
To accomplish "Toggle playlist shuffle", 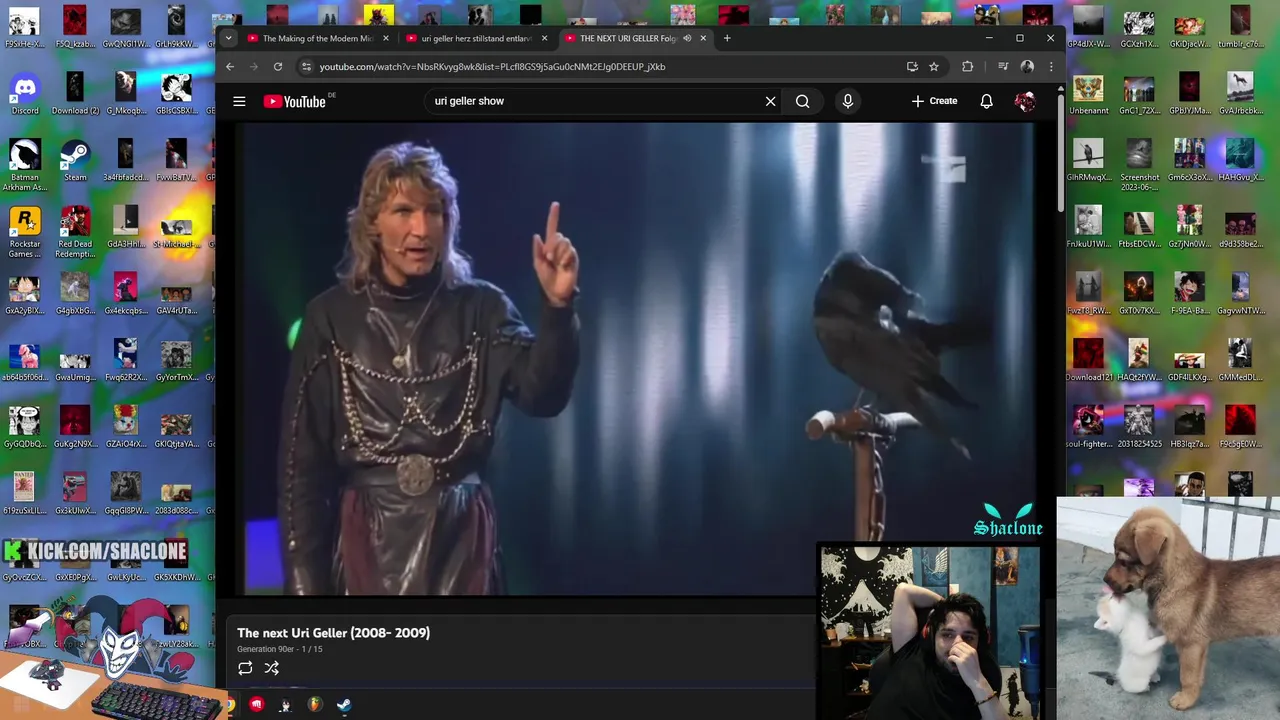I will tap(271, 668).
